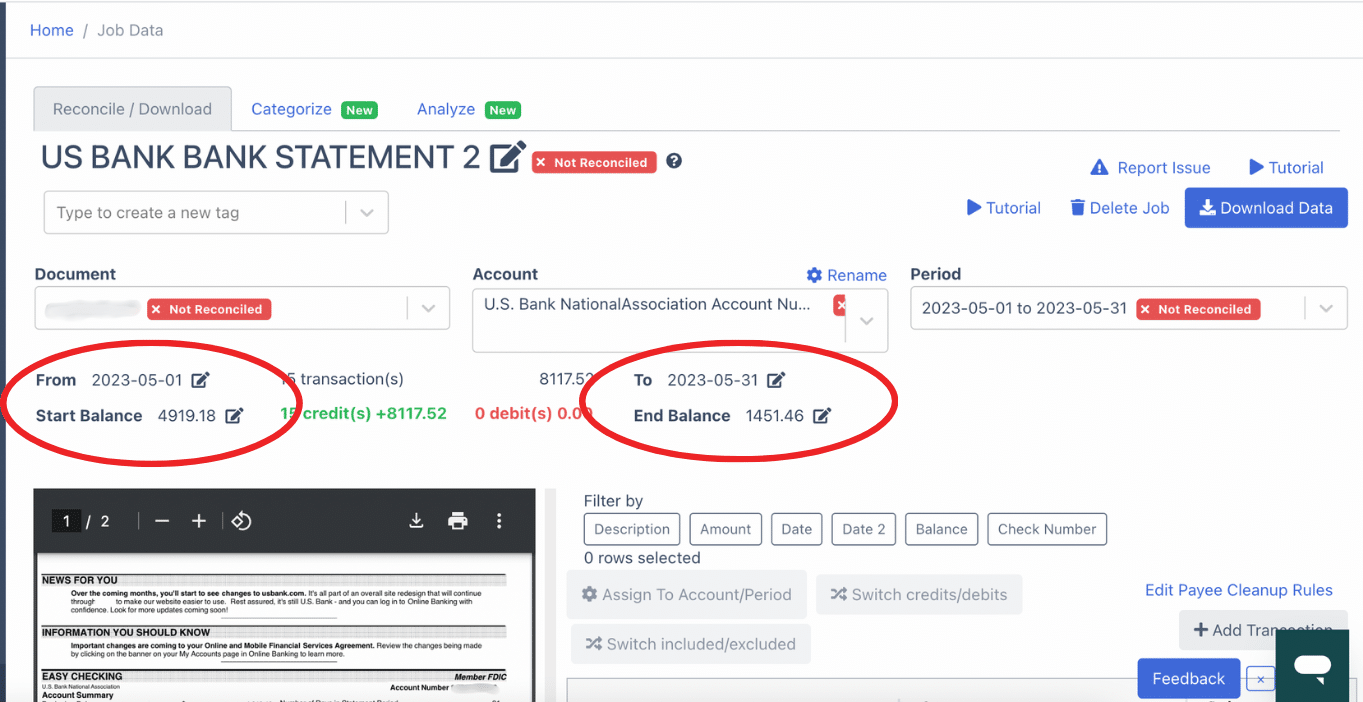
Task: Open the Tutorial link beside Delete Job
Action: click(1003, 208)
